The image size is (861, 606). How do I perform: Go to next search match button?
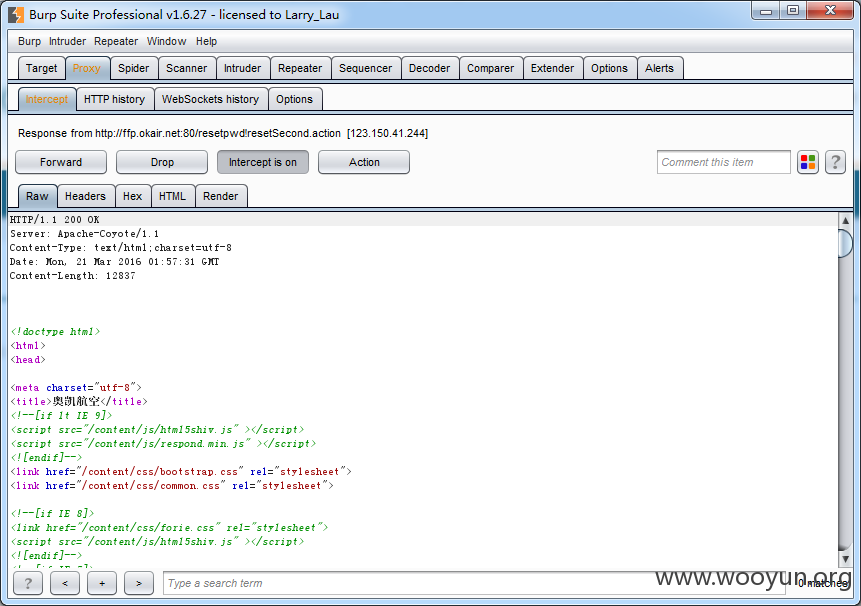[138, 583]
